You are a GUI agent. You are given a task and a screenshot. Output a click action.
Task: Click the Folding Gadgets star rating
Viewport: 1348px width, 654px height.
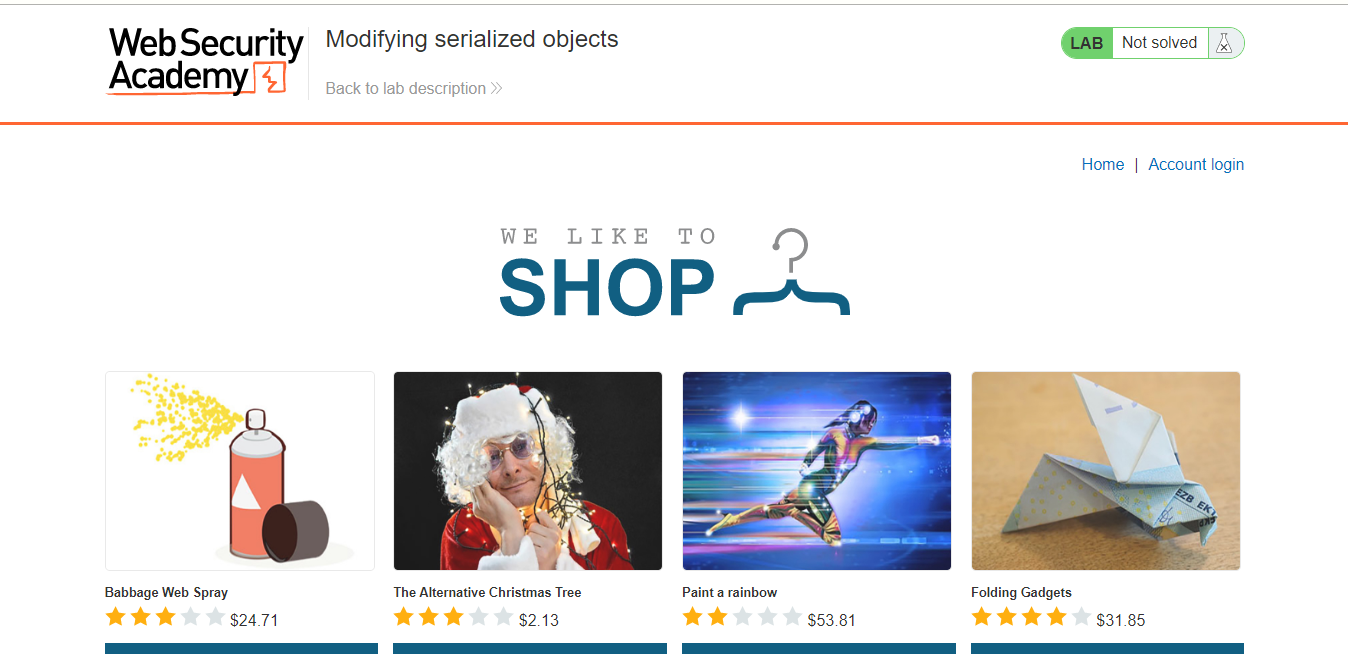click(1031, 617)
